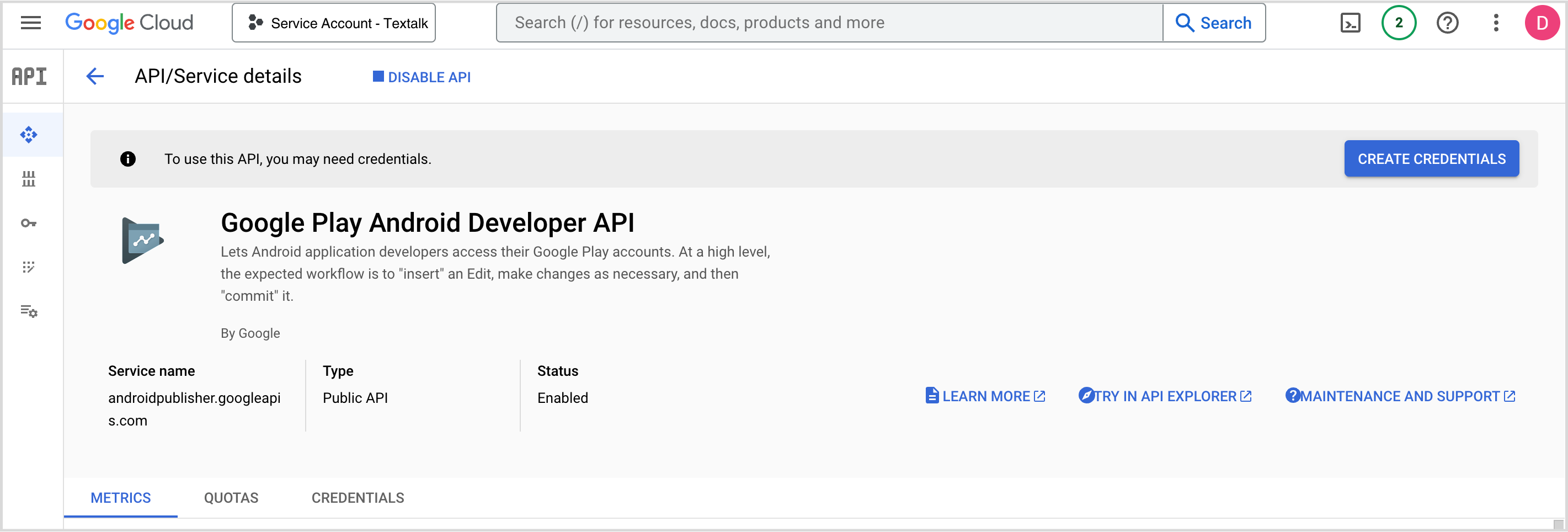Open Enabled APIs dashboard sidebar icon
The width and height of the screenshot is (1568, 532).
(x=29, y=135)
